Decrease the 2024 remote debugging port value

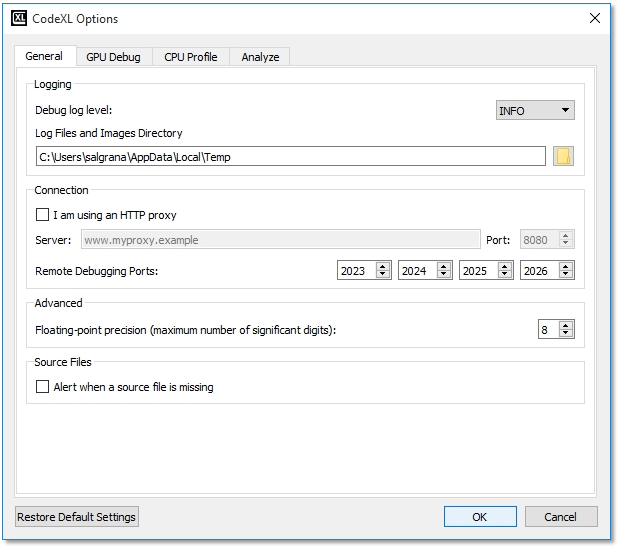(444, 274)
